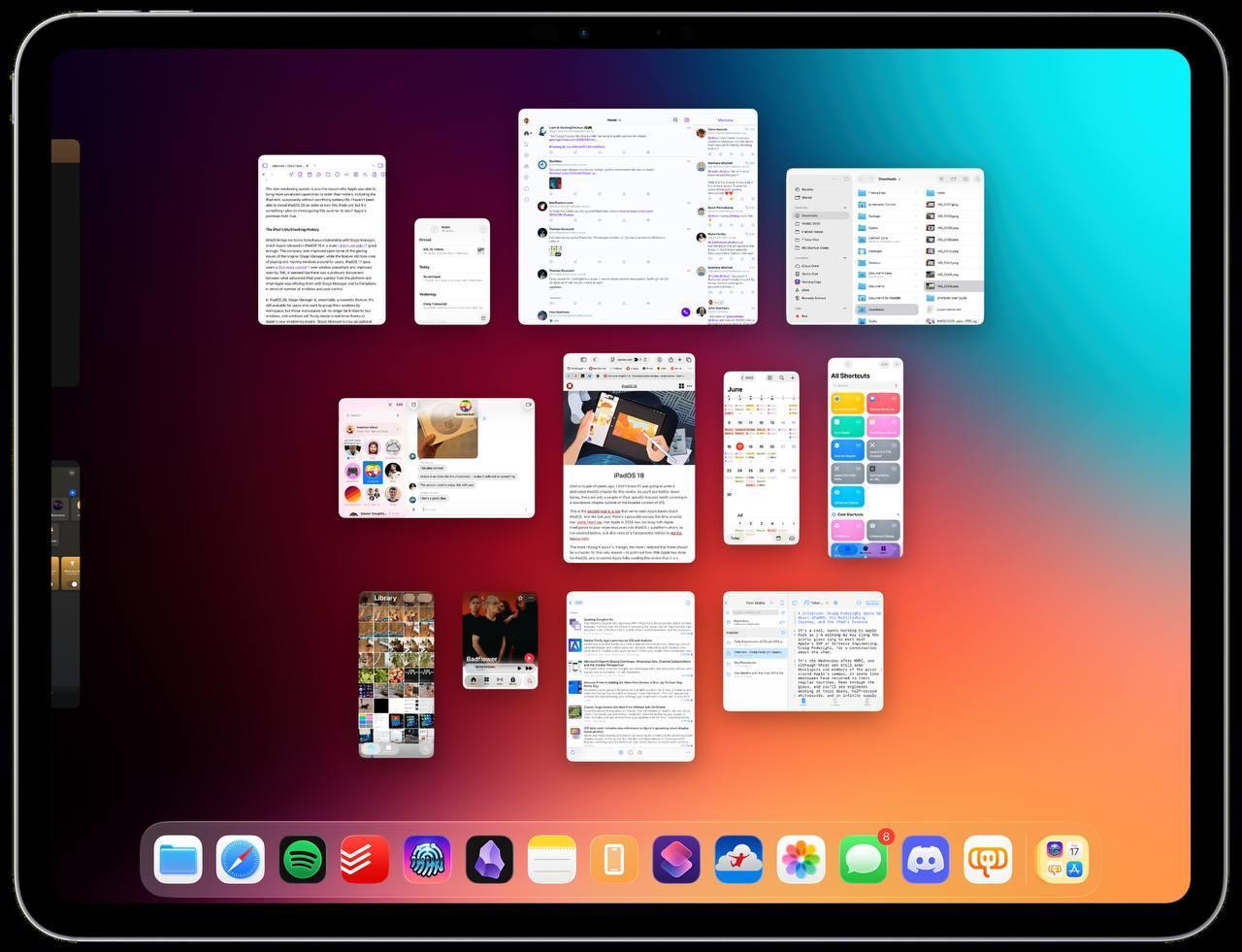Open Messages with the 8 badge
1242x952 pixels.
(x=863, y=859)
